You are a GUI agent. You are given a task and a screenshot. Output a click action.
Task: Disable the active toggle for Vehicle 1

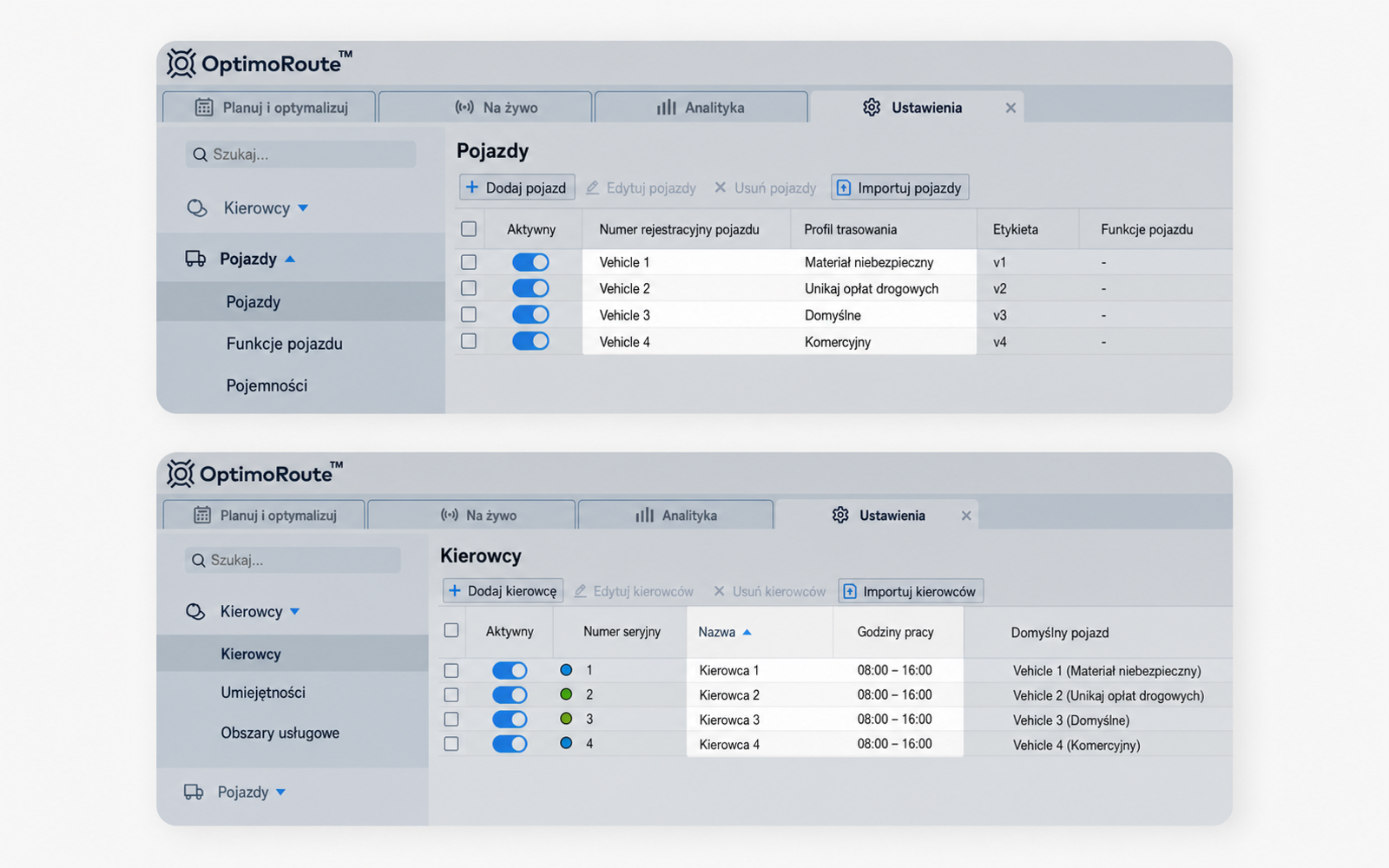(x=530, y=262)
